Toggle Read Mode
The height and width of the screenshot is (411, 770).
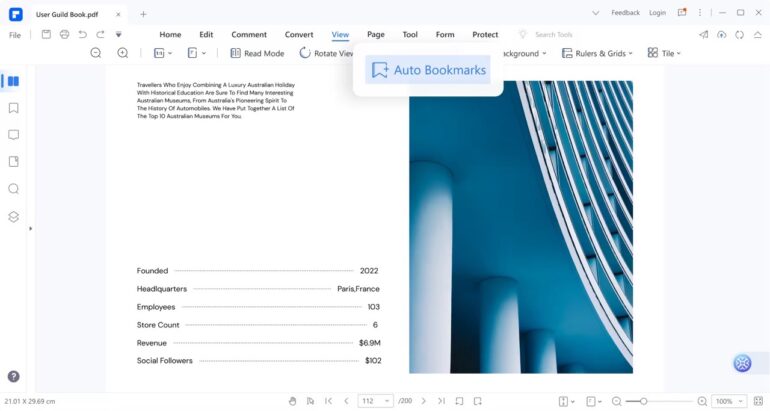click(257, 53)
